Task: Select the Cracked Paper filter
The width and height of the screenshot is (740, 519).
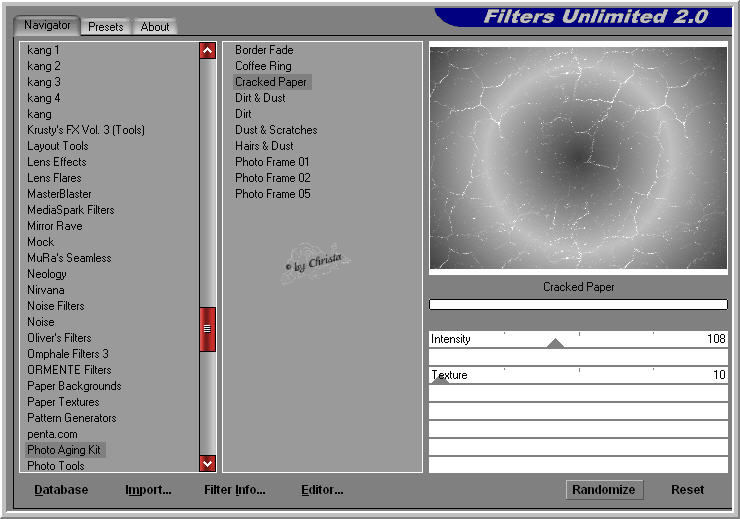Action: pyautogui.click(x=272, y=82)
